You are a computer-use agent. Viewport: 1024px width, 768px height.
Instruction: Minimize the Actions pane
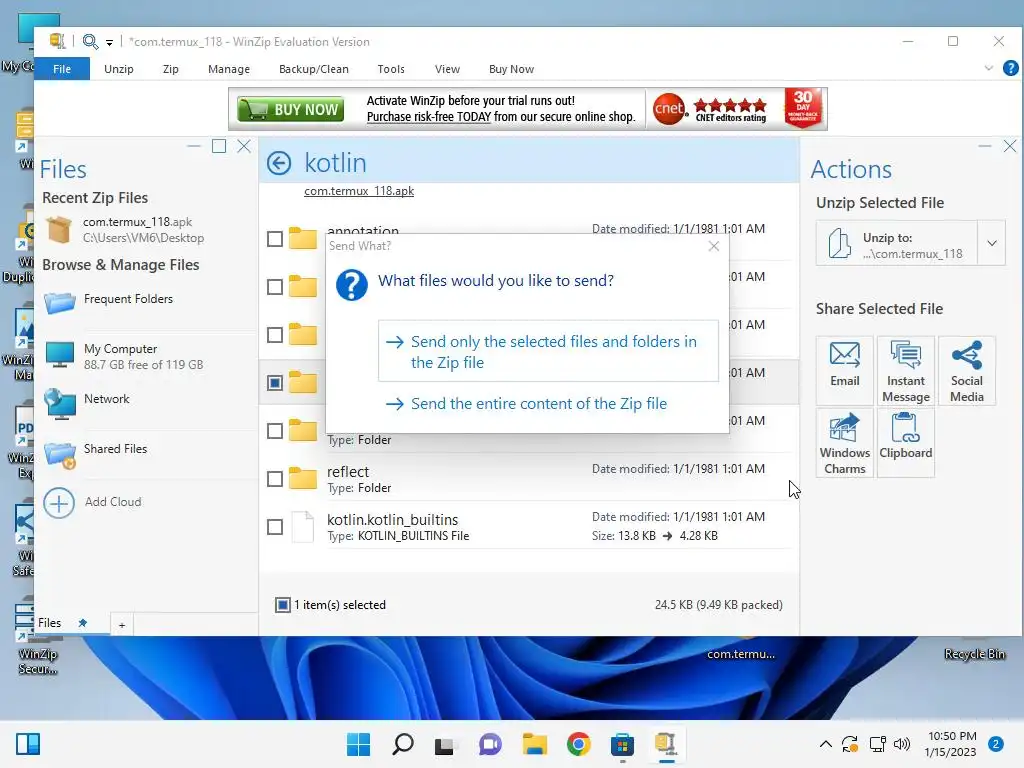985,146
